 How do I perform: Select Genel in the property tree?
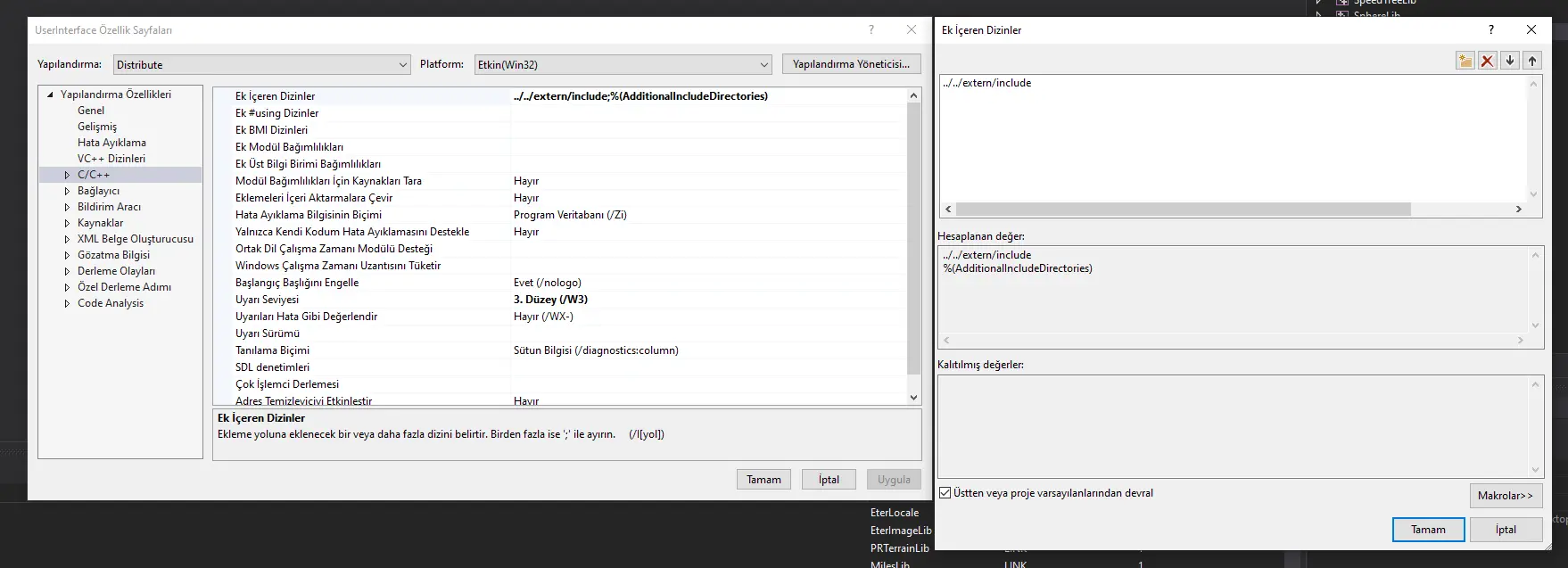click(x=91, y=111)
